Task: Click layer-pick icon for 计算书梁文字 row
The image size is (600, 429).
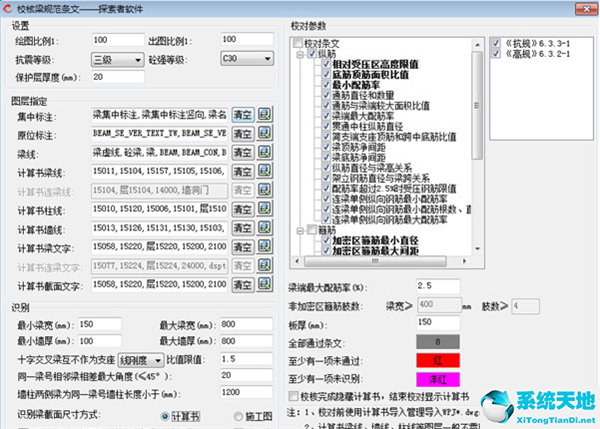Action: (x=264, y=247)
